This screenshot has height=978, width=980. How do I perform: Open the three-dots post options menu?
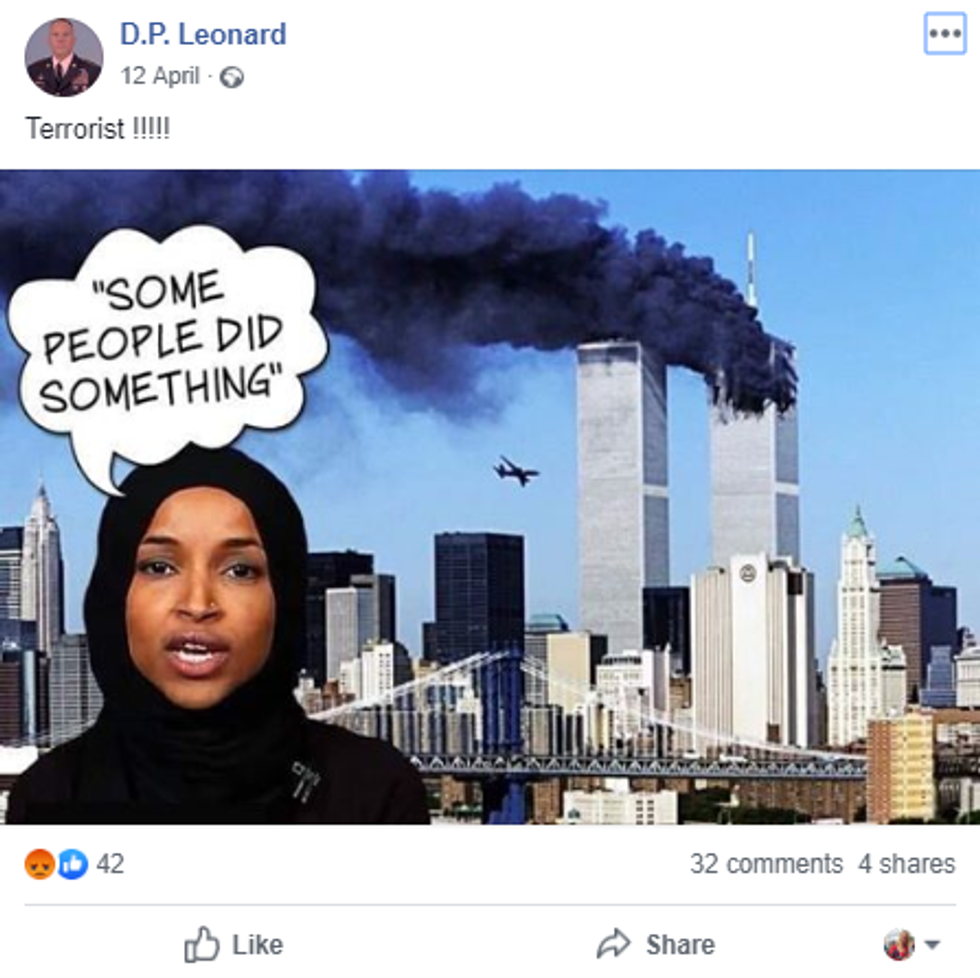944,34
